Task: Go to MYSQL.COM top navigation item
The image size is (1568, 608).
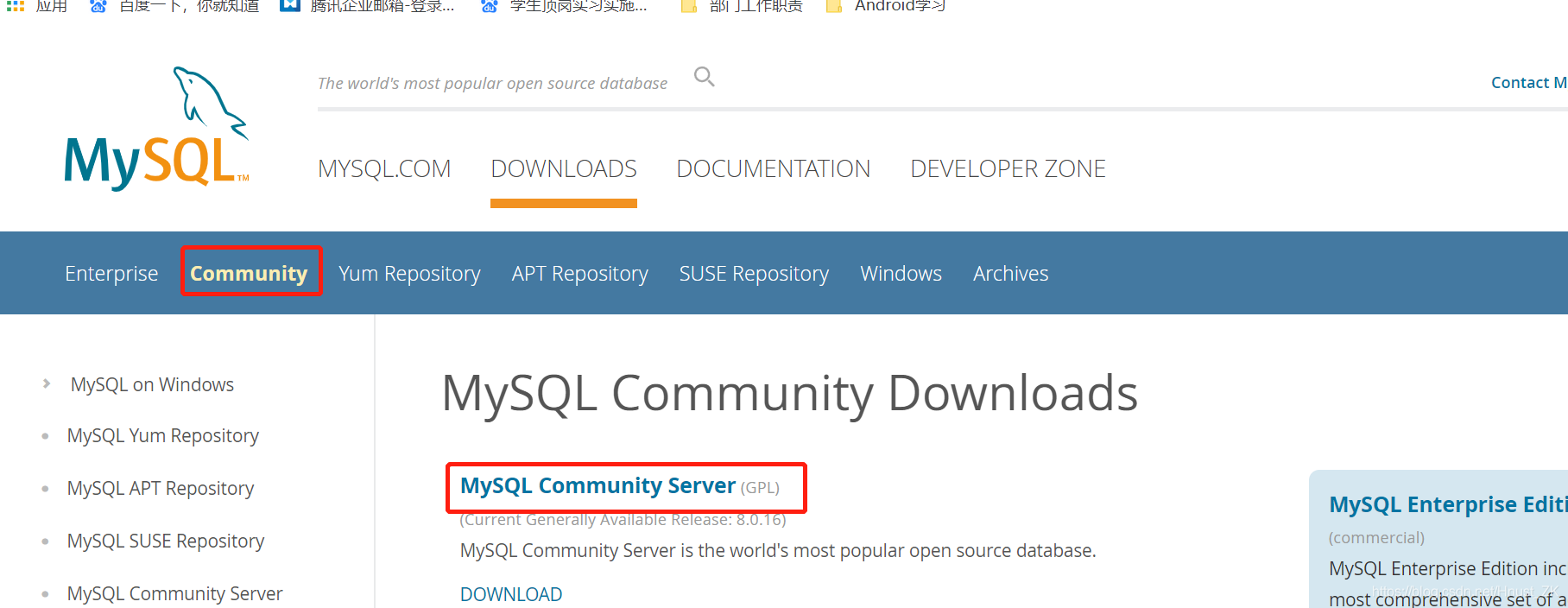Action: click(x=384, y=168)
